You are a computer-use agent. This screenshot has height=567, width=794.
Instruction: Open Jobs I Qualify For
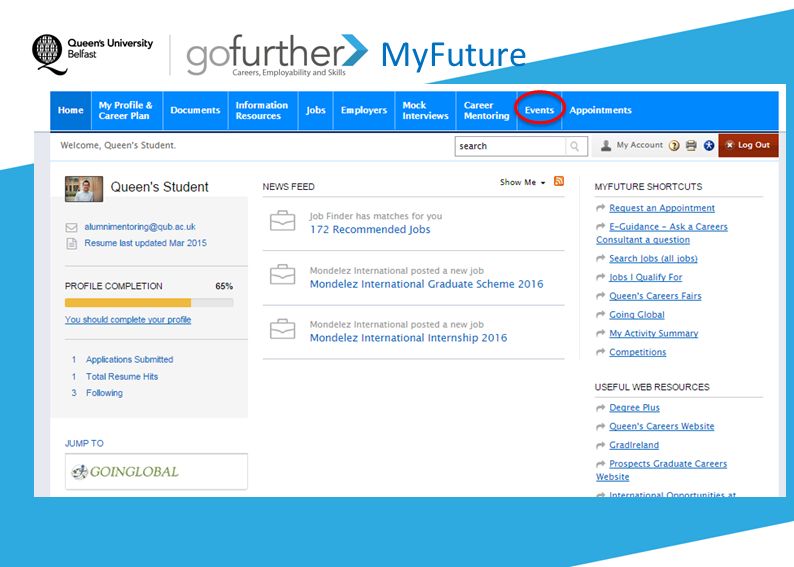tap(646, 277)
